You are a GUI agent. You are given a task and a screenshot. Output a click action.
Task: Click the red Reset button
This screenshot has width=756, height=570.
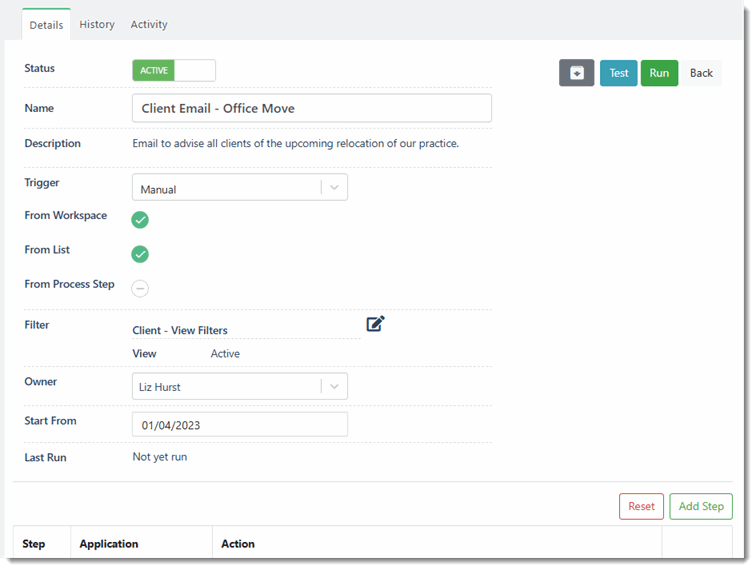click(641, 506)
